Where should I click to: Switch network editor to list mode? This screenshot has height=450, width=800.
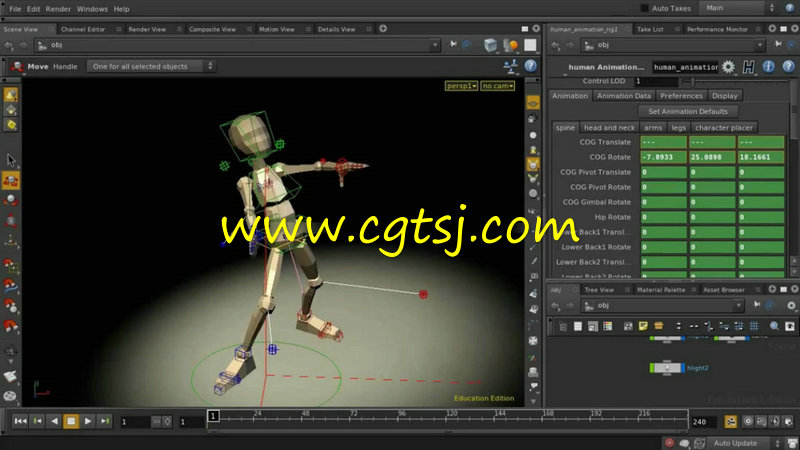[578, 326]
